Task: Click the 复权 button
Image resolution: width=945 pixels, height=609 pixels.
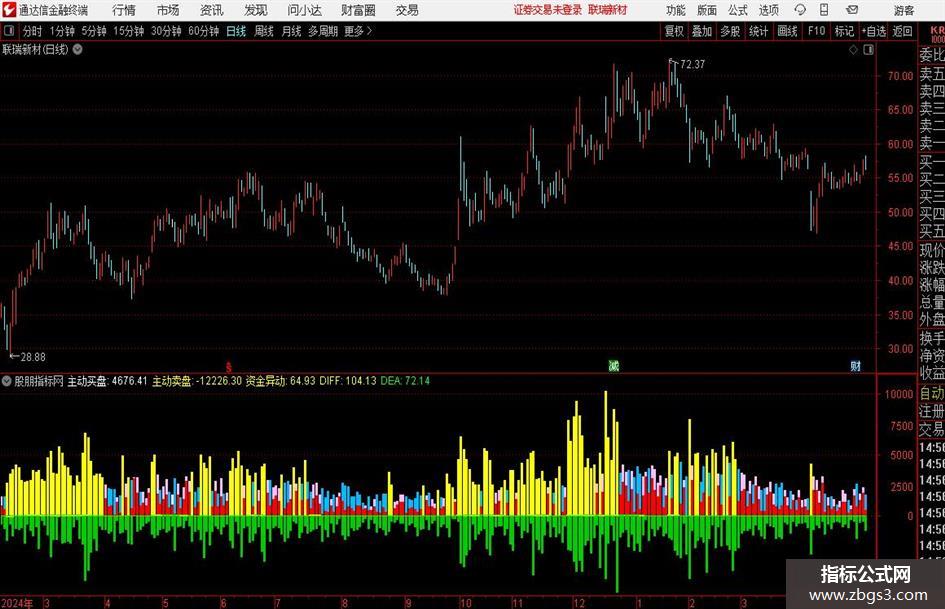Action: pos(674,31)
